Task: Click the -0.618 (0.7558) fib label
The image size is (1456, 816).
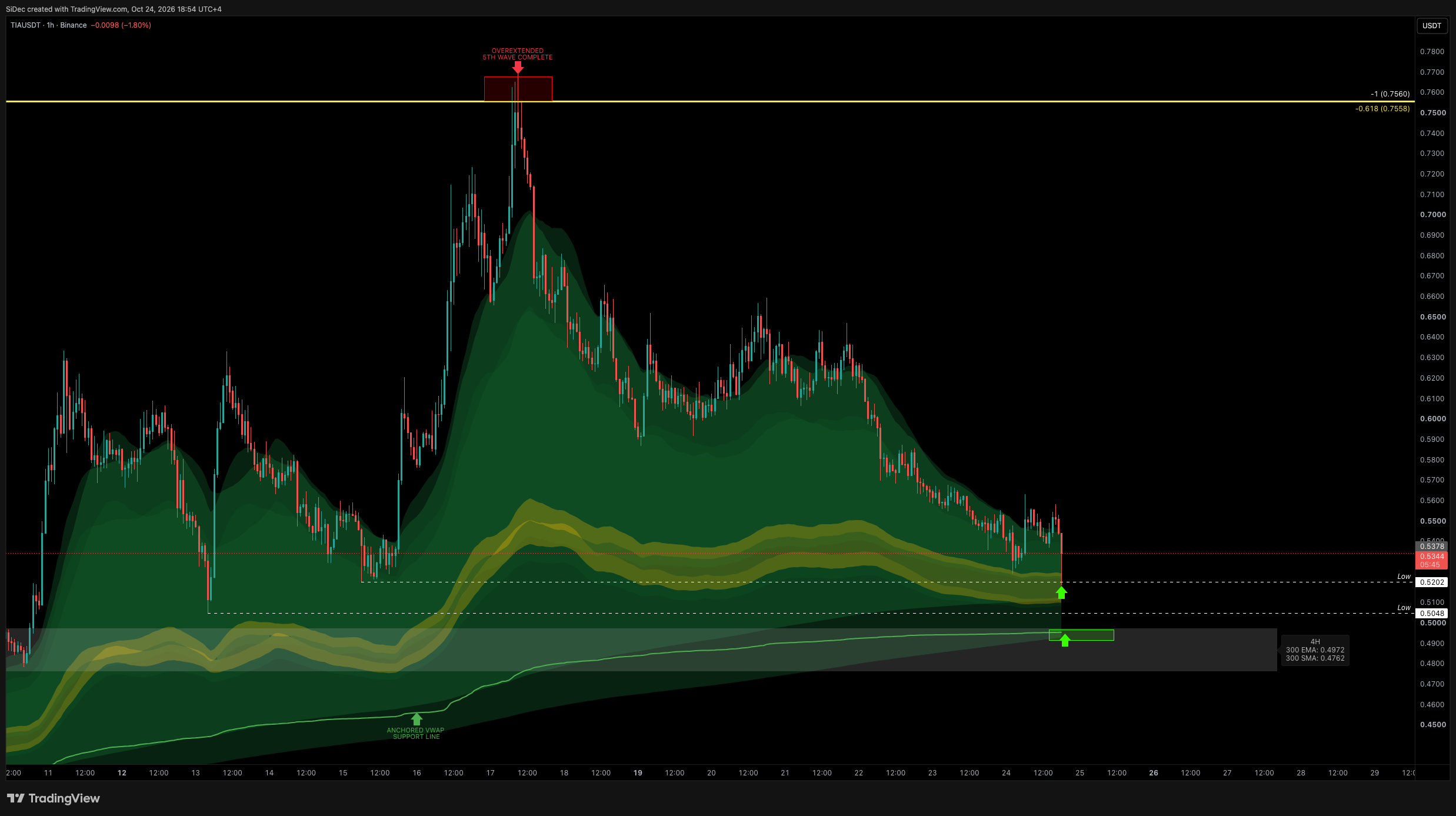Action: coord(1382,109)
